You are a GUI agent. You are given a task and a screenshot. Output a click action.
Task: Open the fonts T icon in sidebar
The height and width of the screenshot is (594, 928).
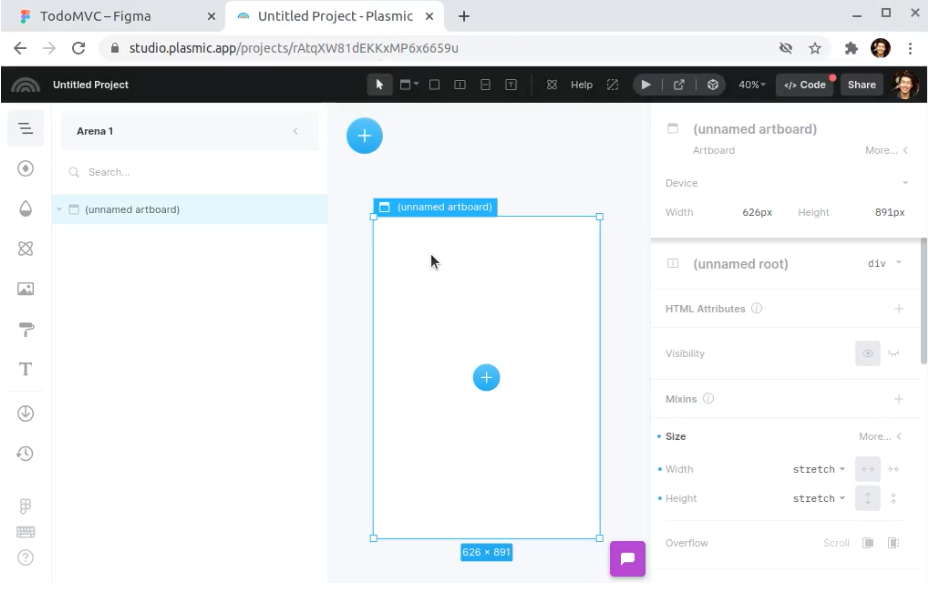(26, 369)
